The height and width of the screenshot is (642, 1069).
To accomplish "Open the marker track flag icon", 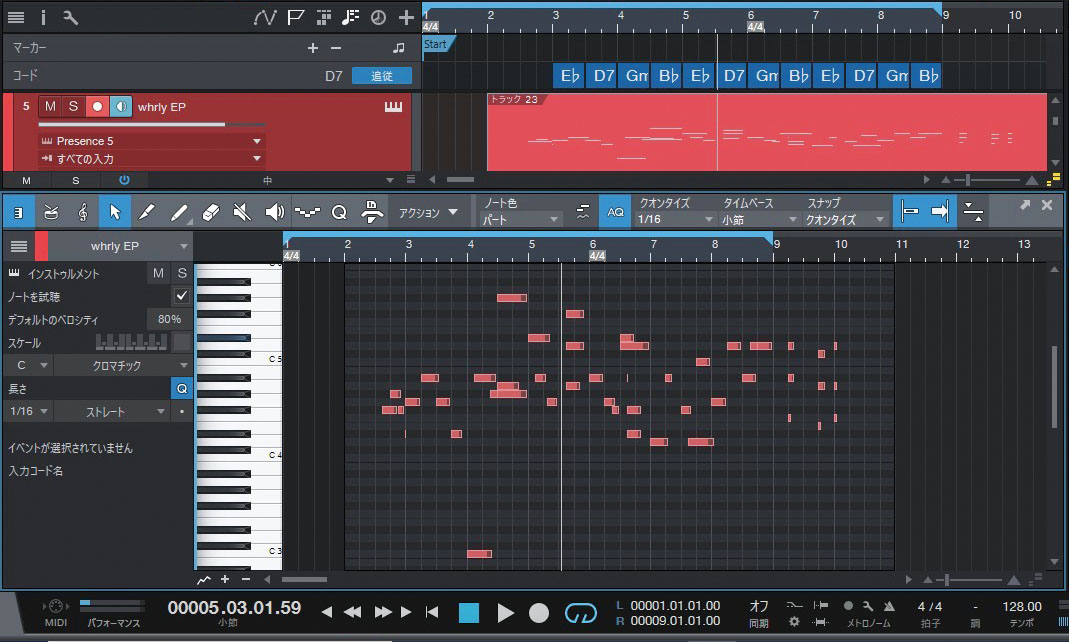I will point(295,17).
